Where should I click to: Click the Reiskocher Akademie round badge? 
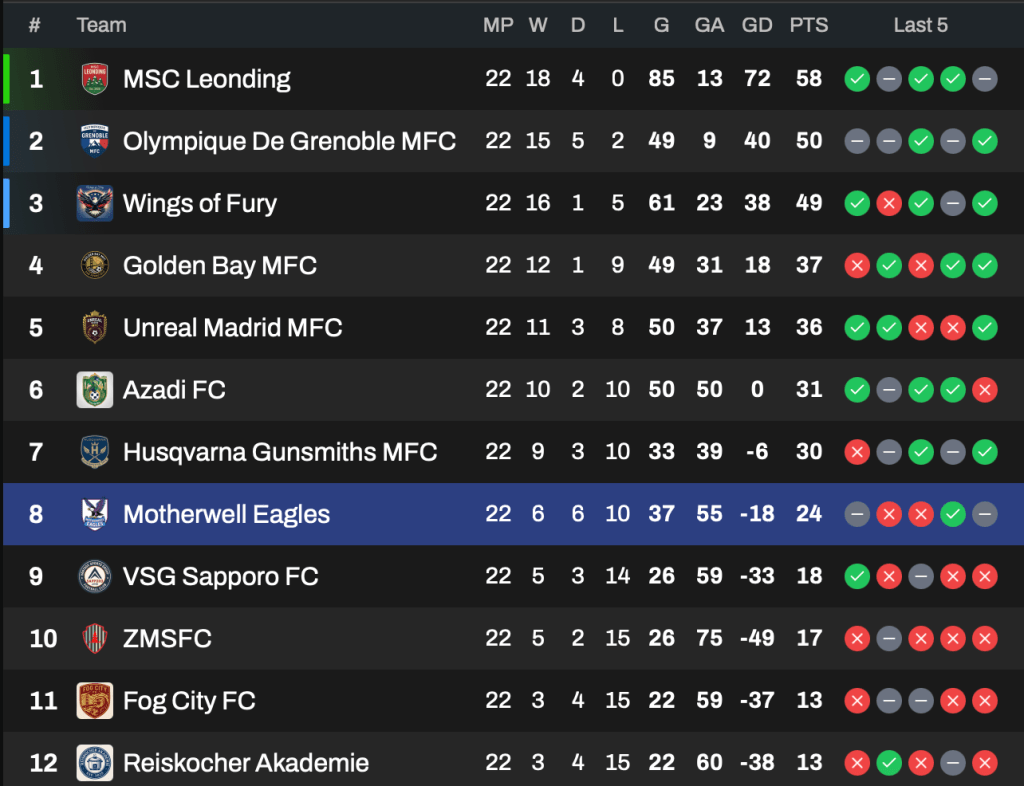pos(95,762)
